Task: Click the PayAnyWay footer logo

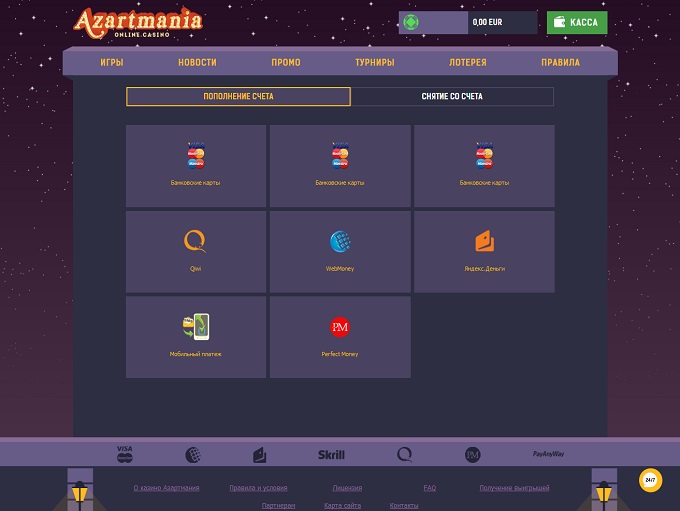Action: (x=548, y=454)
